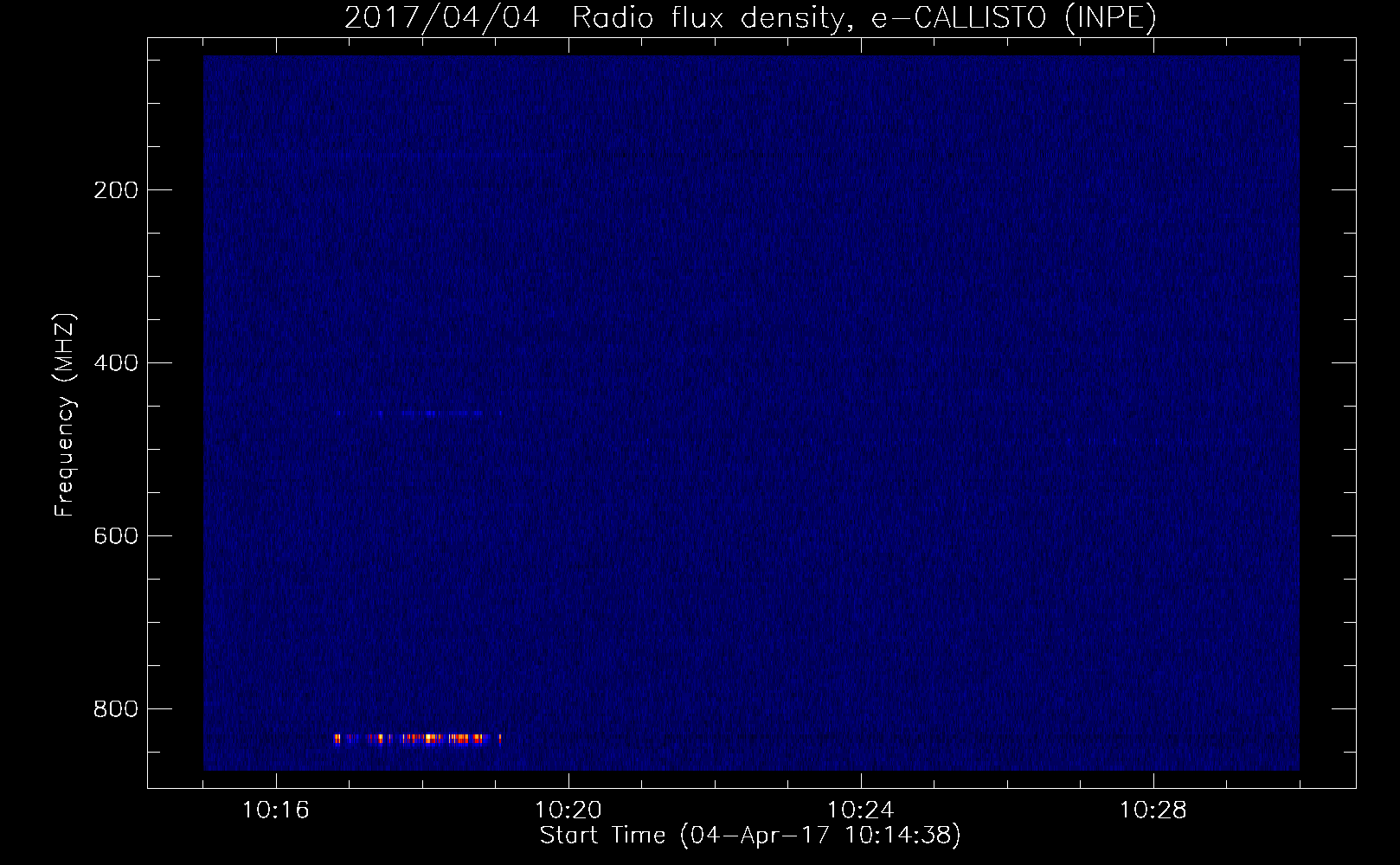The image size is (1400, 865).
Task: Click the 10:28 time tick label
Action: 1153,811
